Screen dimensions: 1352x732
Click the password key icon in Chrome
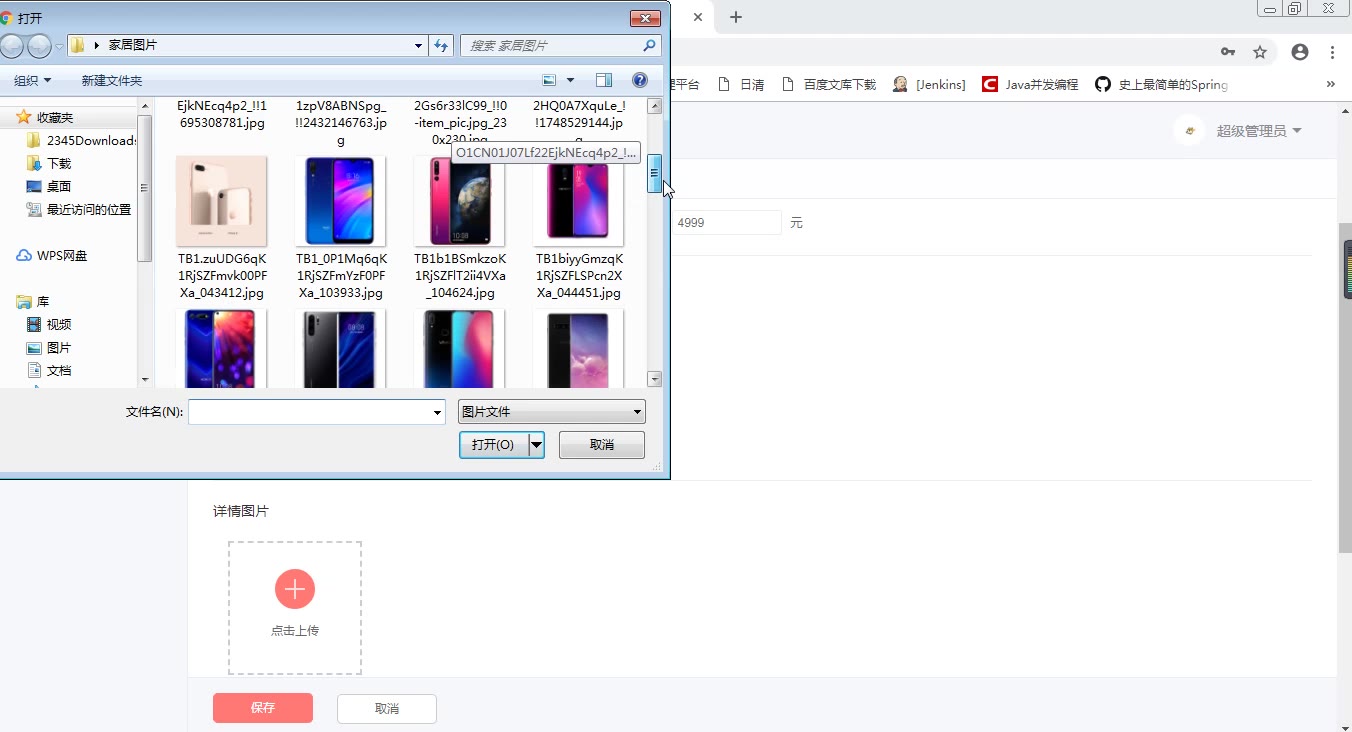1227,52
